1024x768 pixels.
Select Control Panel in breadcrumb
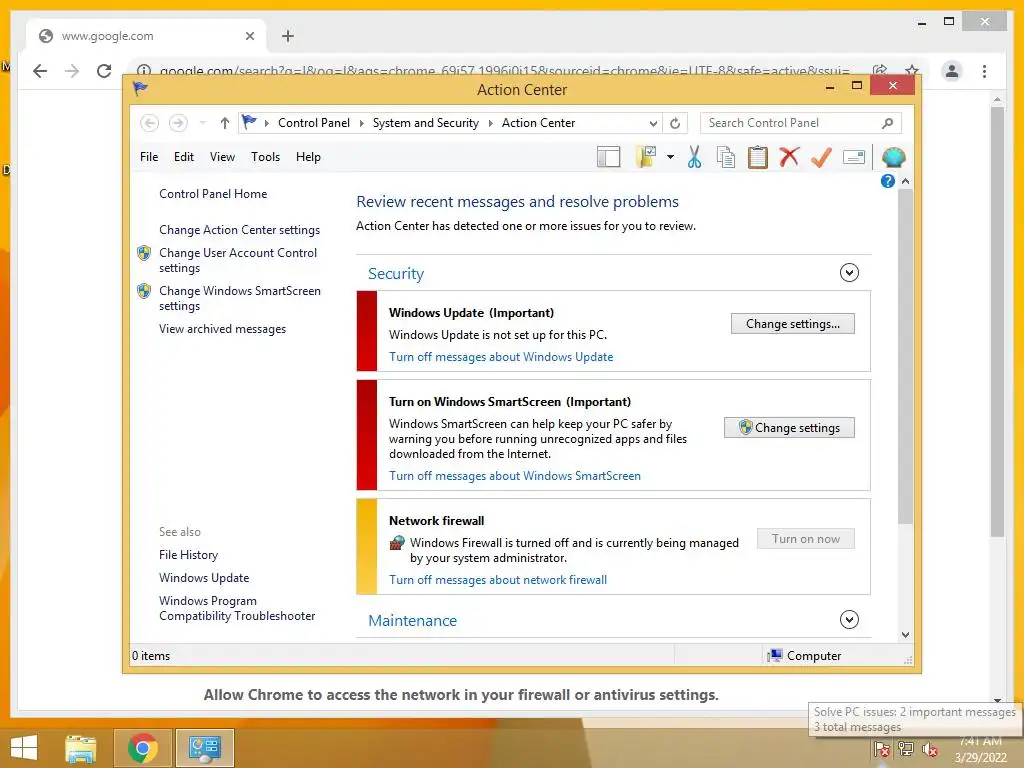314,123
